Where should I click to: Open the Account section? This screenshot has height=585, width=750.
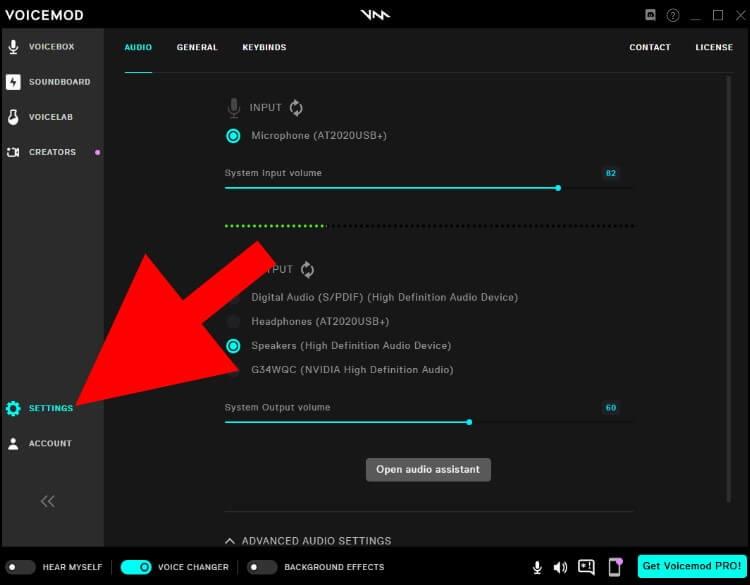tap(40, 443)
